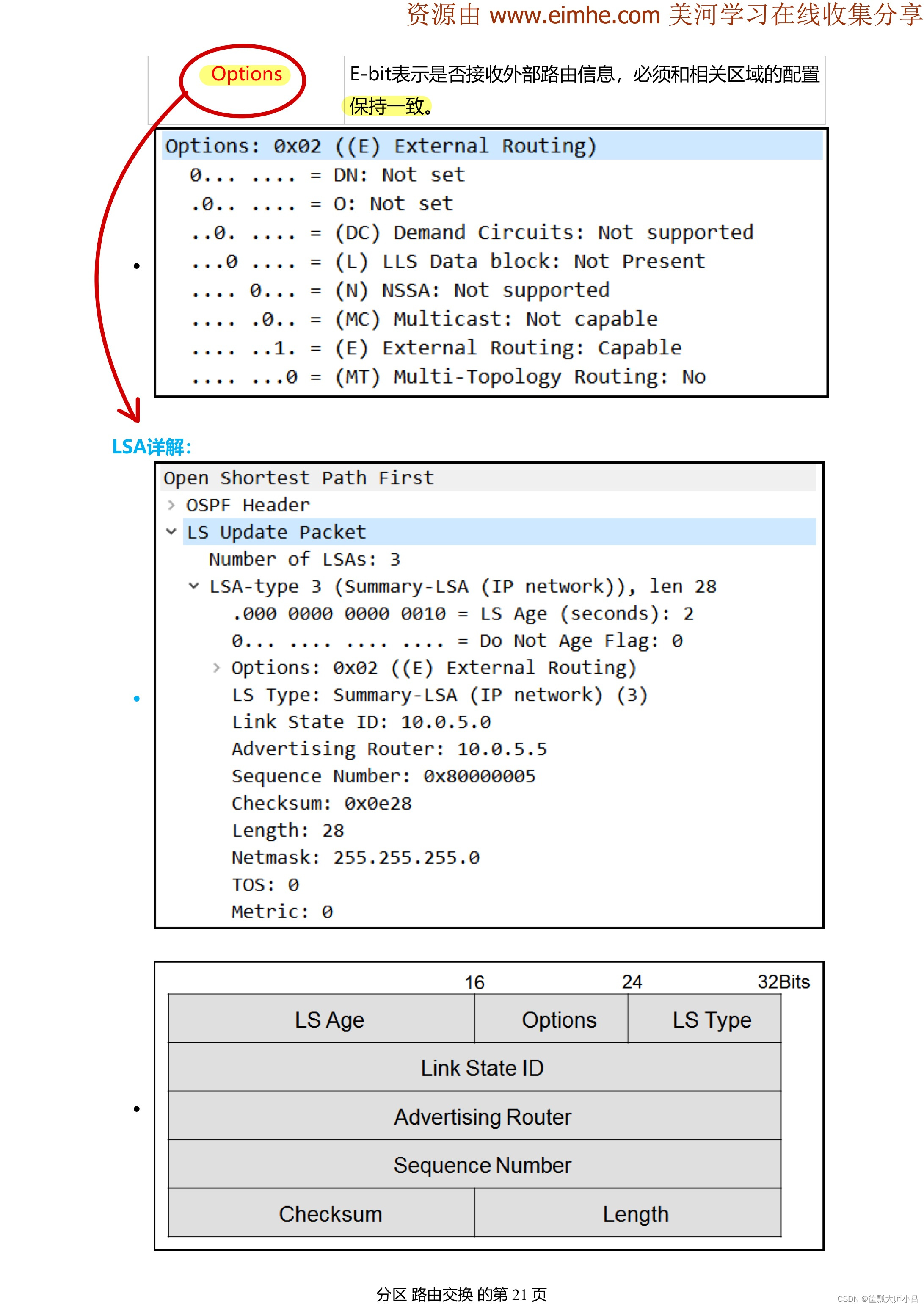Expand the OSPF Header tree node

pos(171,505)
